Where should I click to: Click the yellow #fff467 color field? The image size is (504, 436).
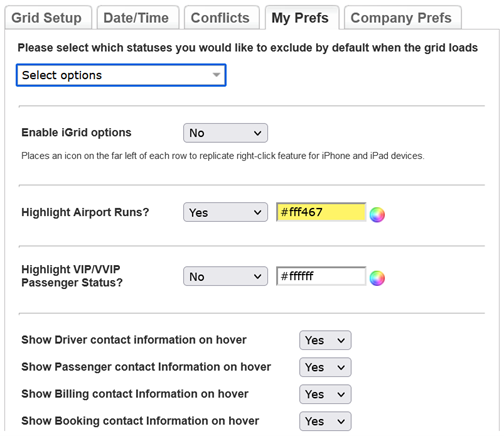[321, 212]
